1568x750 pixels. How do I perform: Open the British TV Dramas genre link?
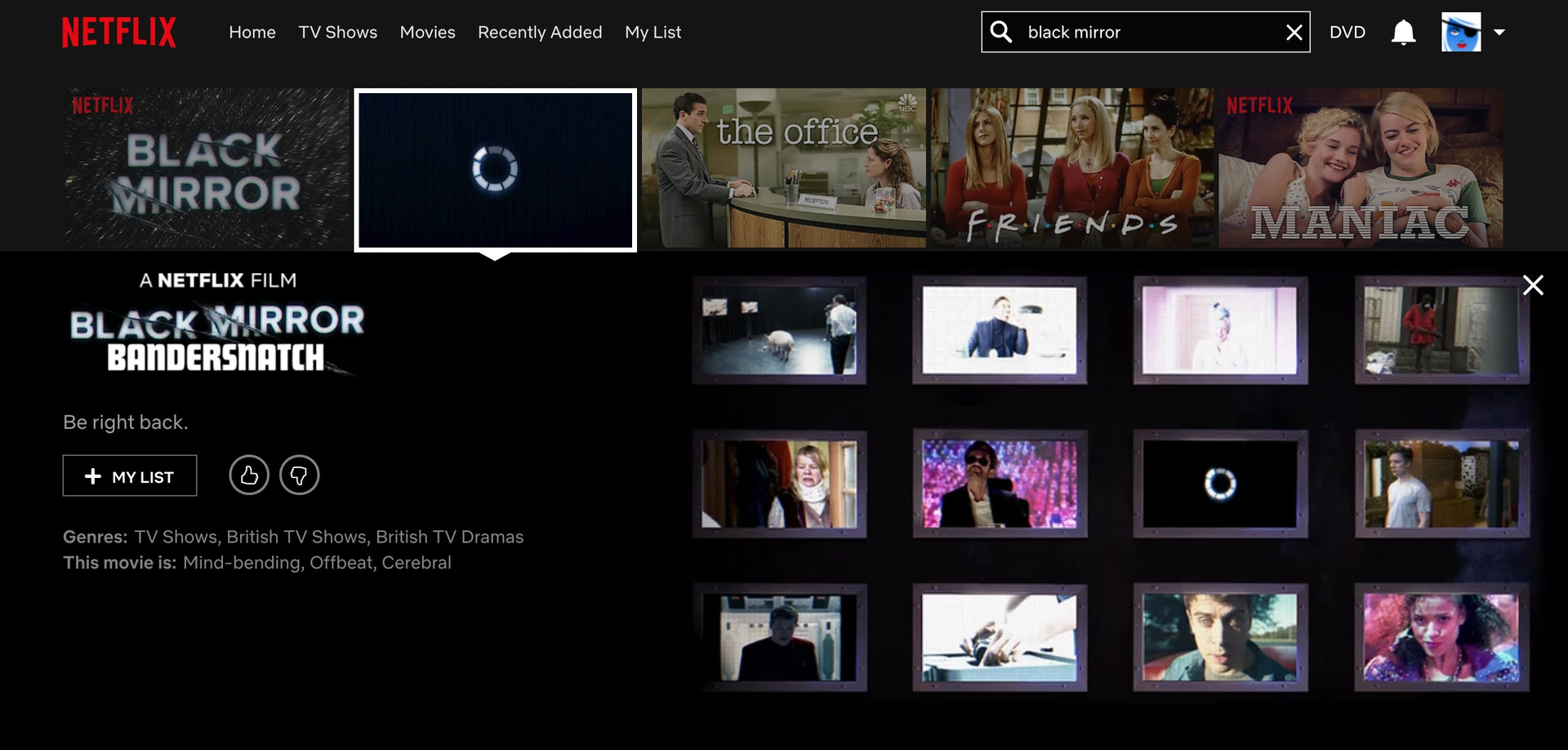click(x=450, y=537)
